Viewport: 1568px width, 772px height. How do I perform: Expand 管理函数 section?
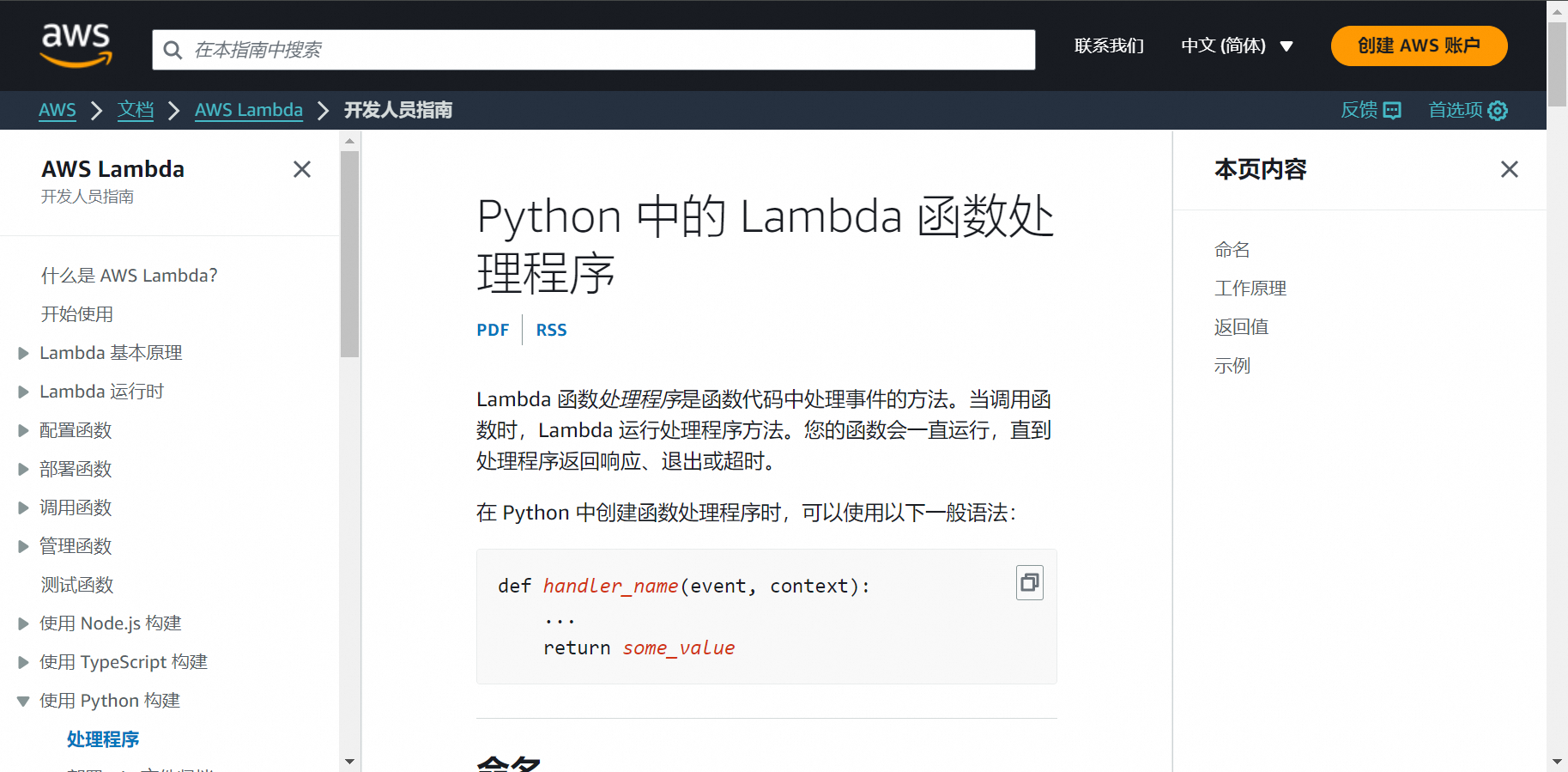pos(23,546)
